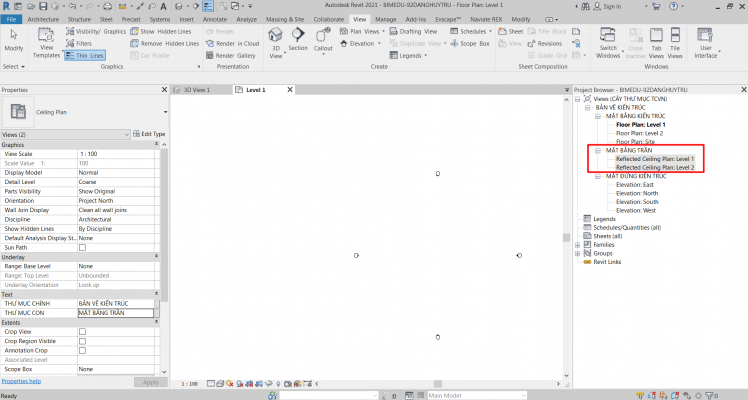
Task: Switch to the Annotate ribbon tab
Action: click(215, 19)
